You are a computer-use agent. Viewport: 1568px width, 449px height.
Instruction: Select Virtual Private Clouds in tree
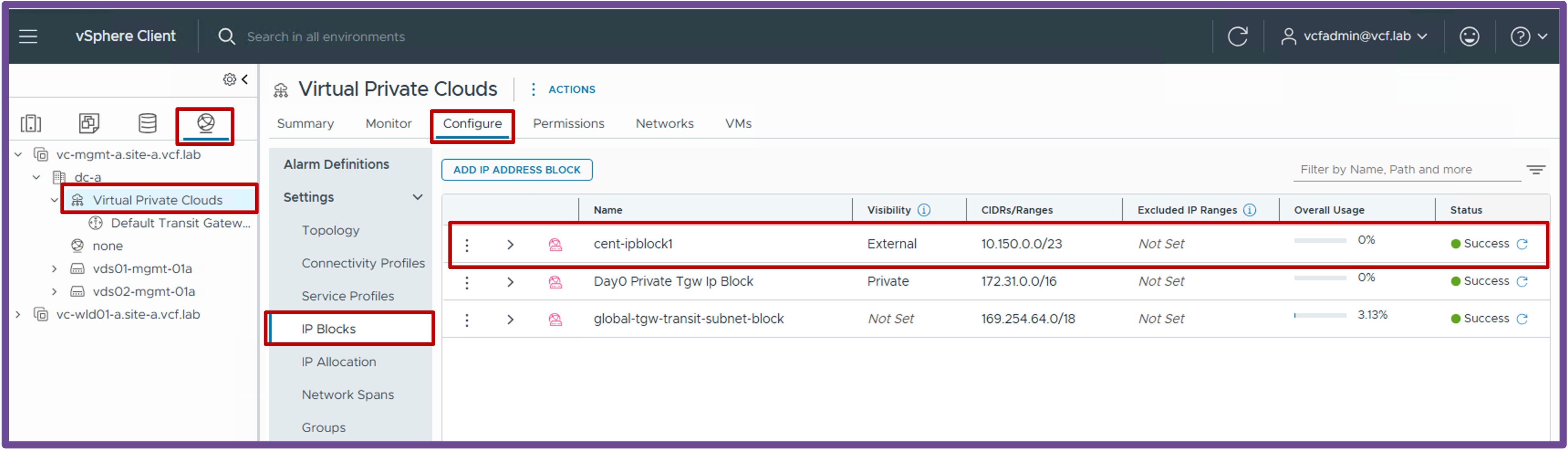pyautogui.click(x=158, y=200)
